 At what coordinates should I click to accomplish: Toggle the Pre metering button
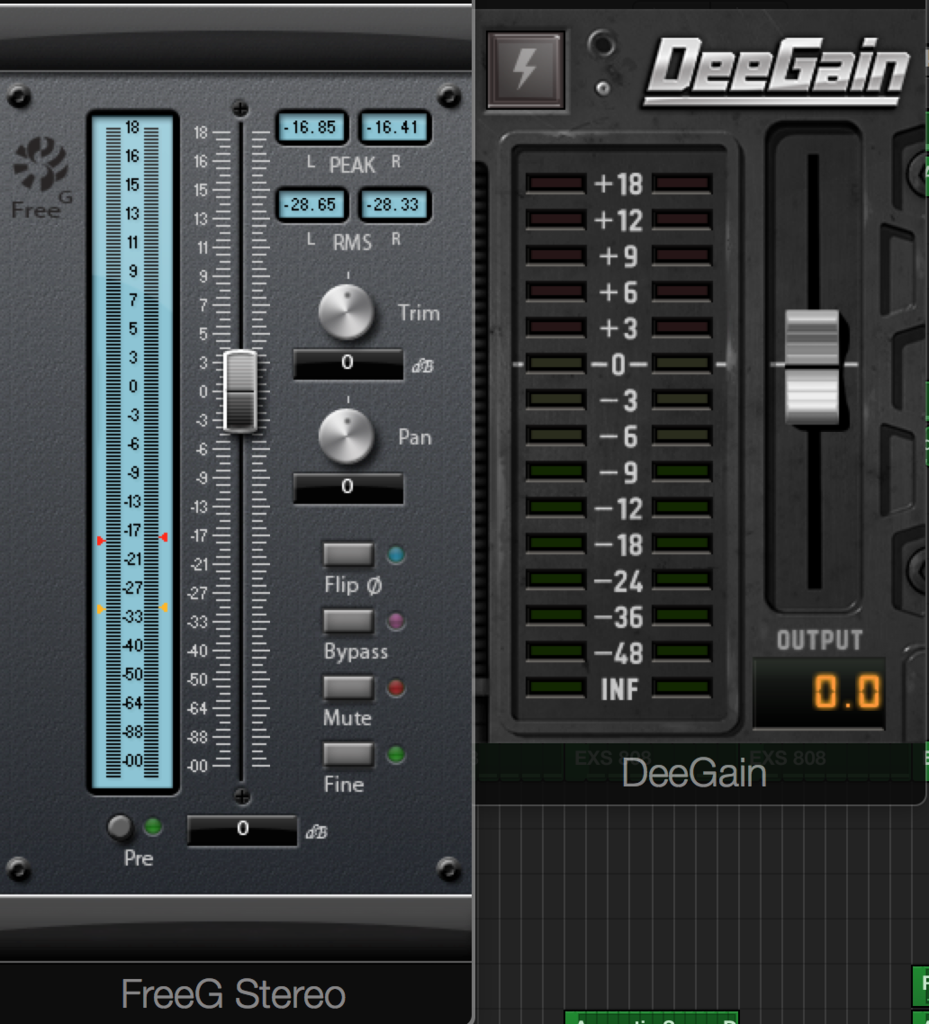119,827
